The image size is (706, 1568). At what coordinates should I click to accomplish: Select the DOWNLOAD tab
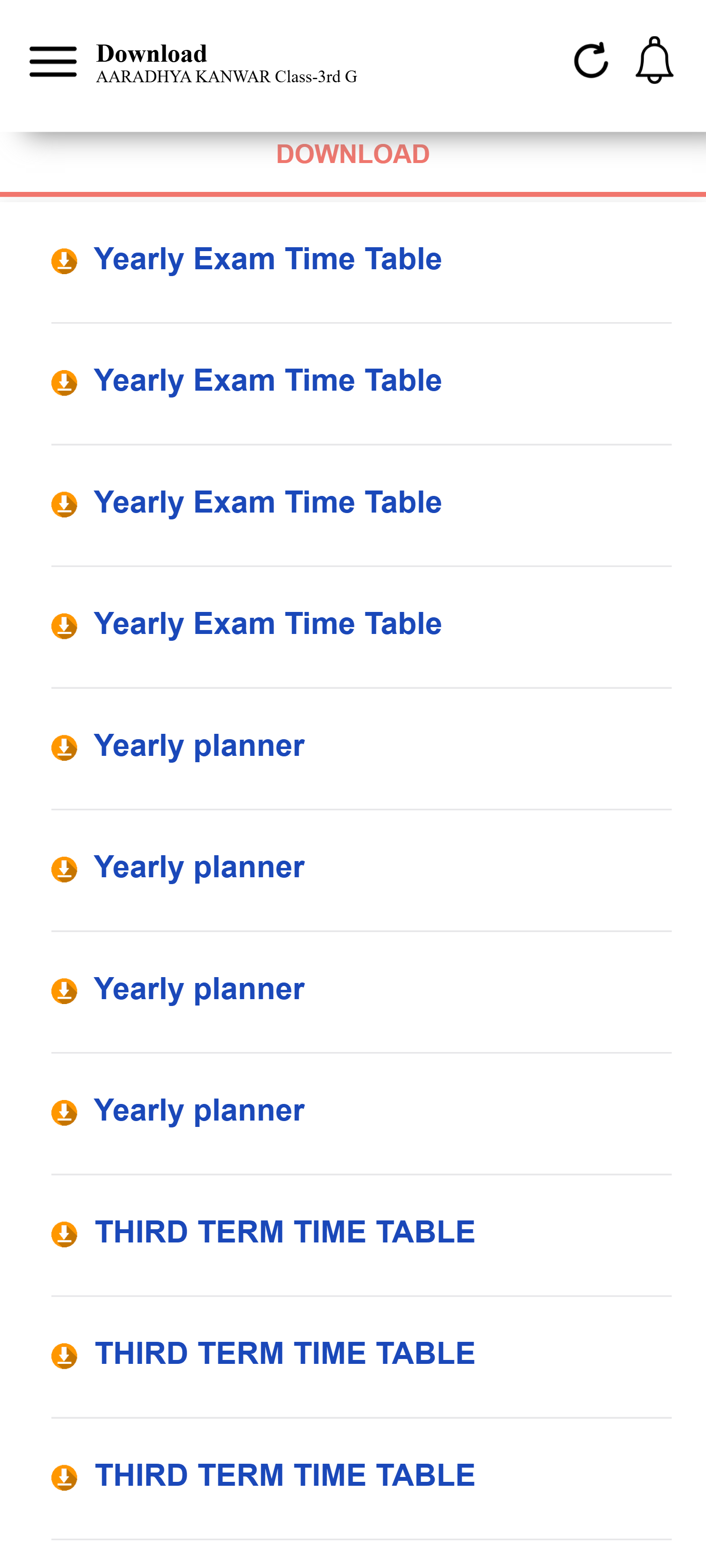353,155
